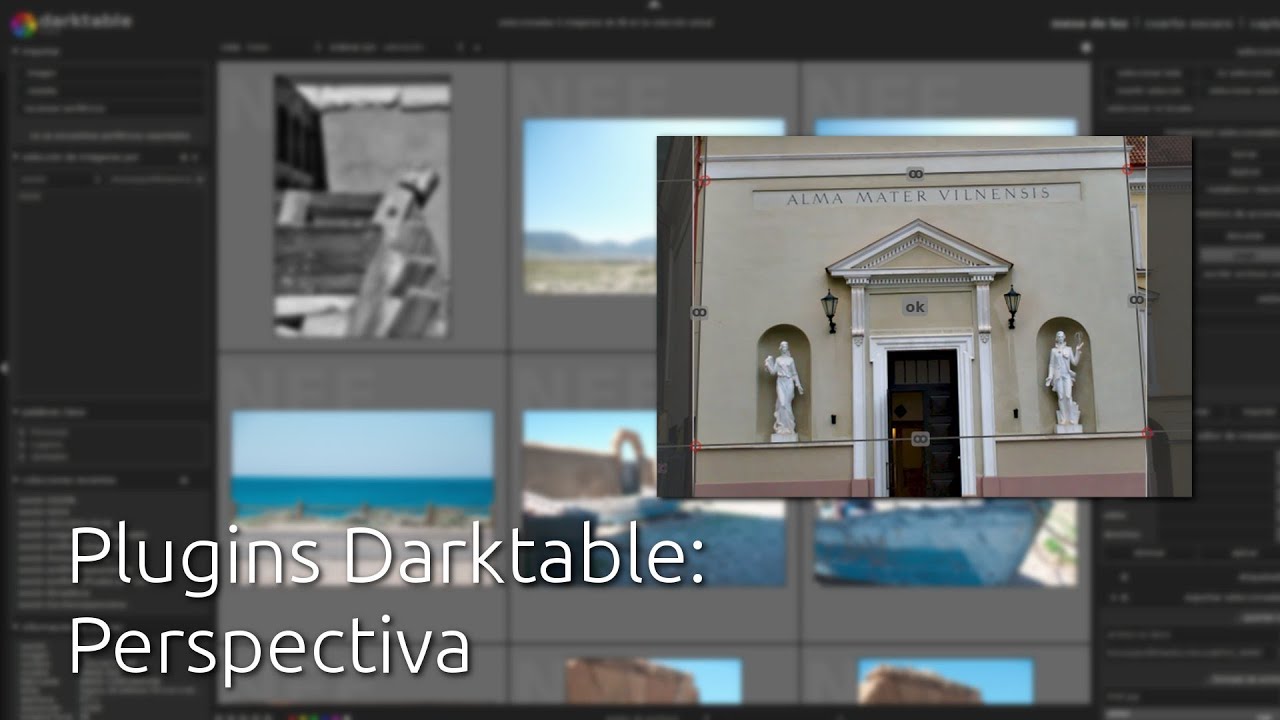Select the bottom-right red keystone corner handle

pyautogui.click(x=1148, y=433)
